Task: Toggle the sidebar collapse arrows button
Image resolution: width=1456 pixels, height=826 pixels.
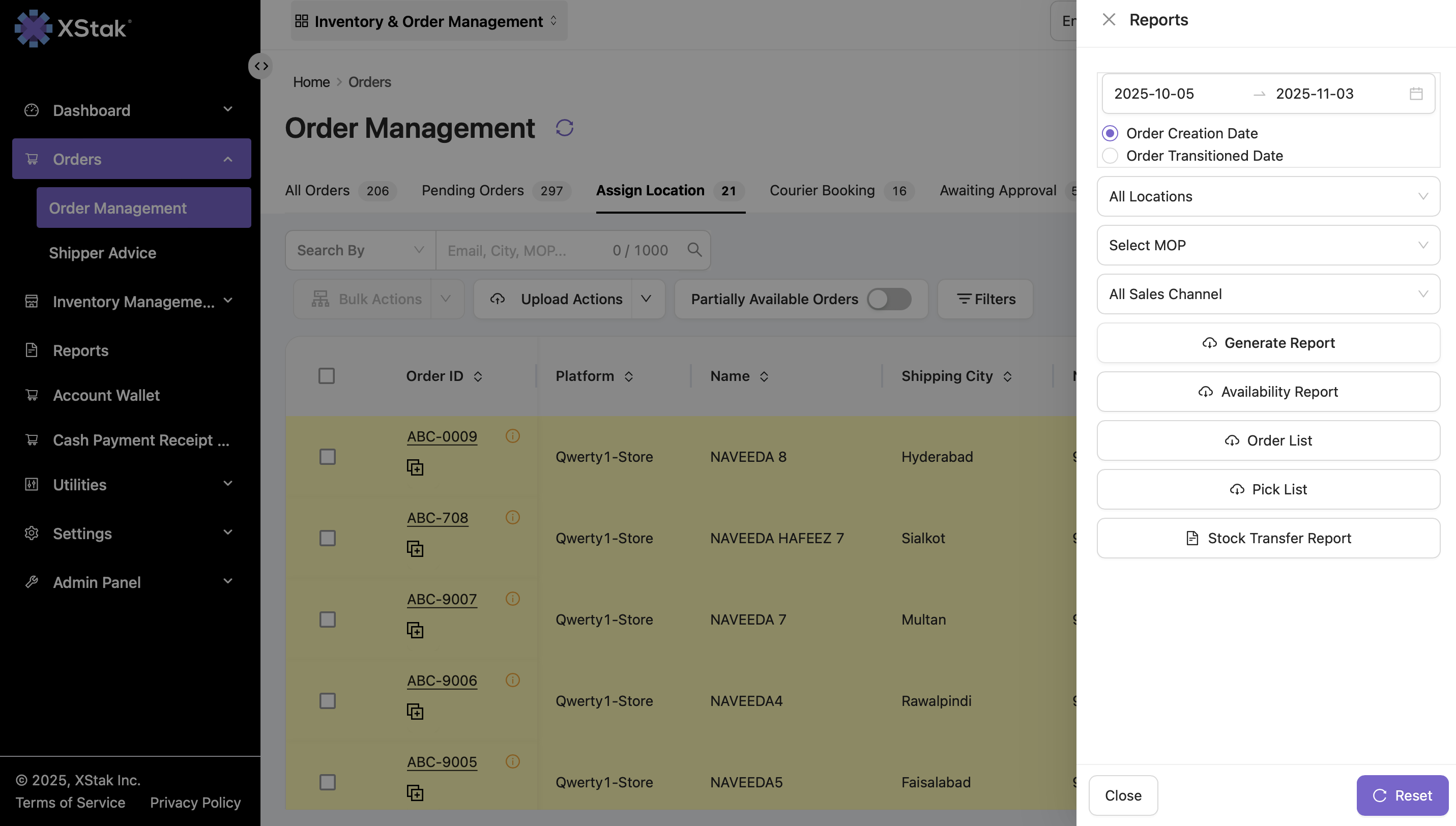Action: [x=261, y=66]
